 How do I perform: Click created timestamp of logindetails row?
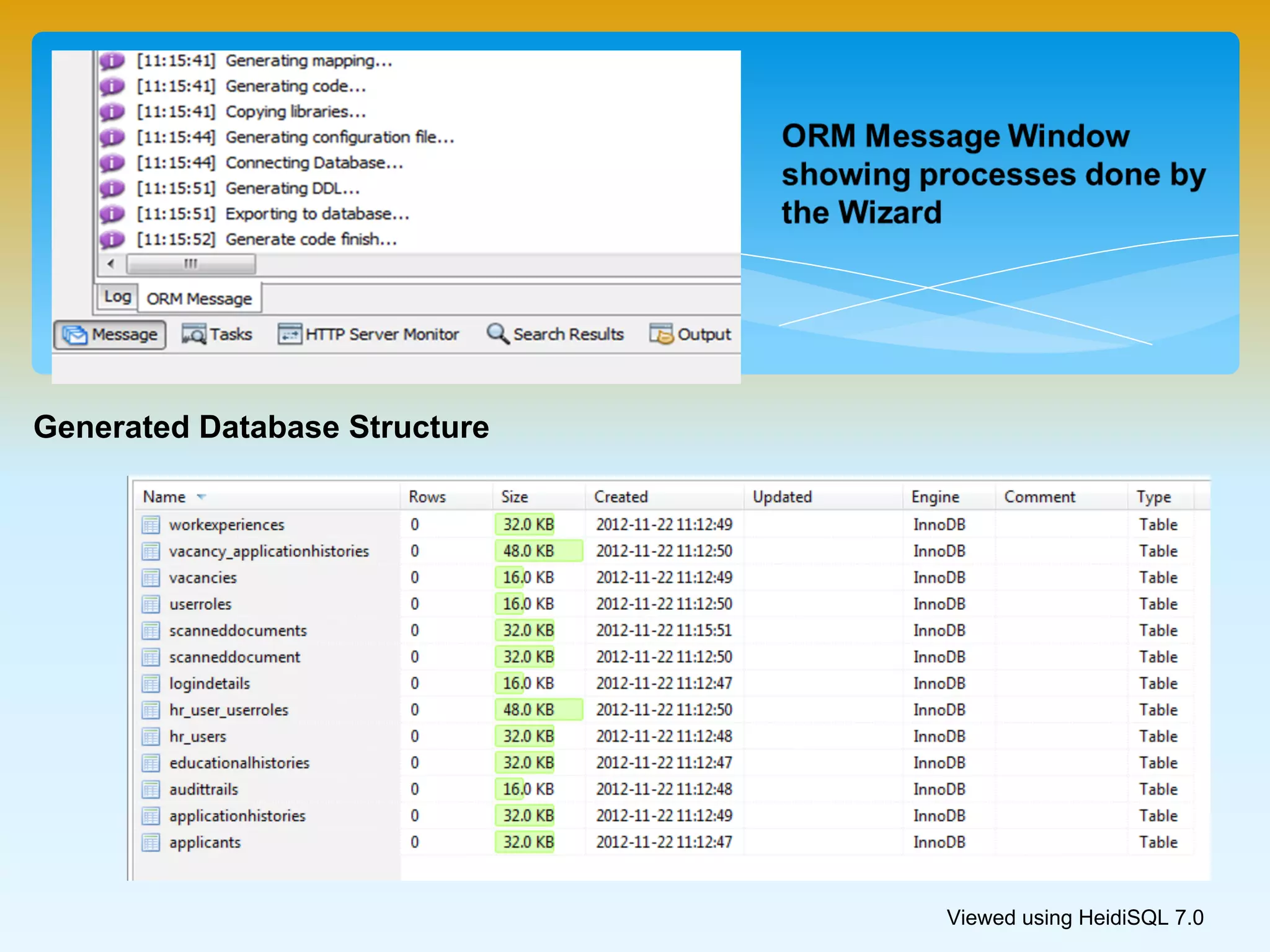click(x=664, y=684)
